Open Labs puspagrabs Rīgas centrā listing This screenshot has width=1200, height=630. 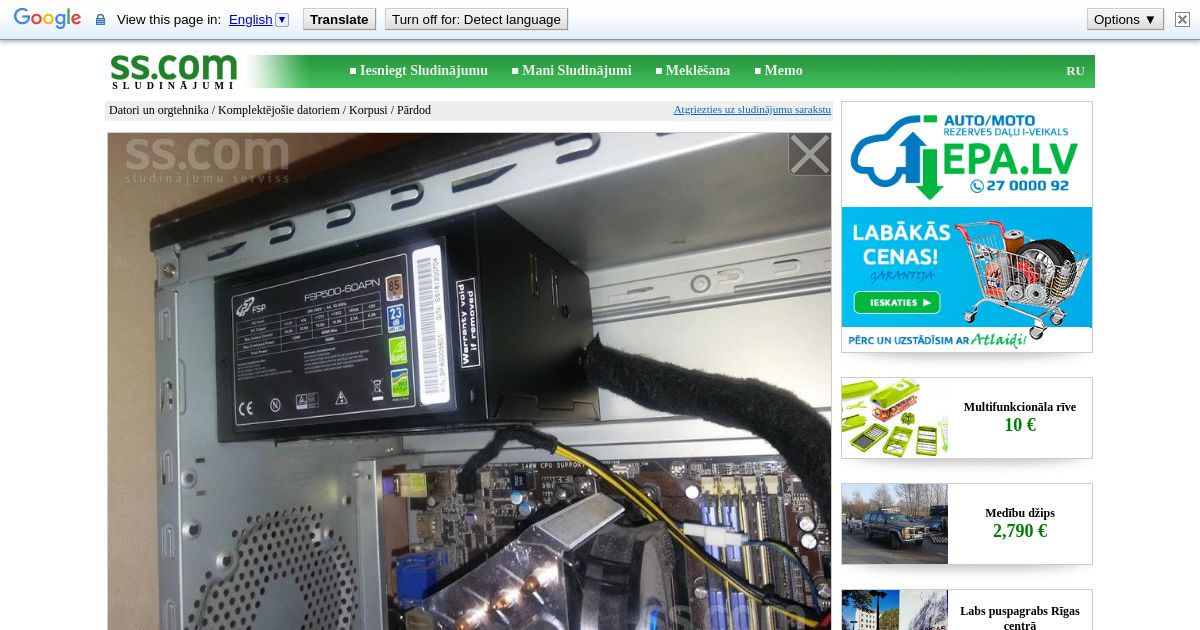pos(1020,618)
